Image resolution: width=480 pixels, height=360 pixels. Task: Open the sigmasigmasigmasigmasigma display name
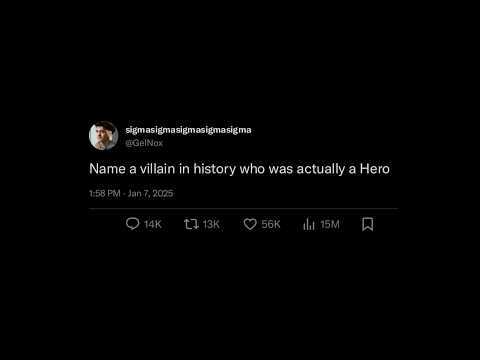[188, 130]
